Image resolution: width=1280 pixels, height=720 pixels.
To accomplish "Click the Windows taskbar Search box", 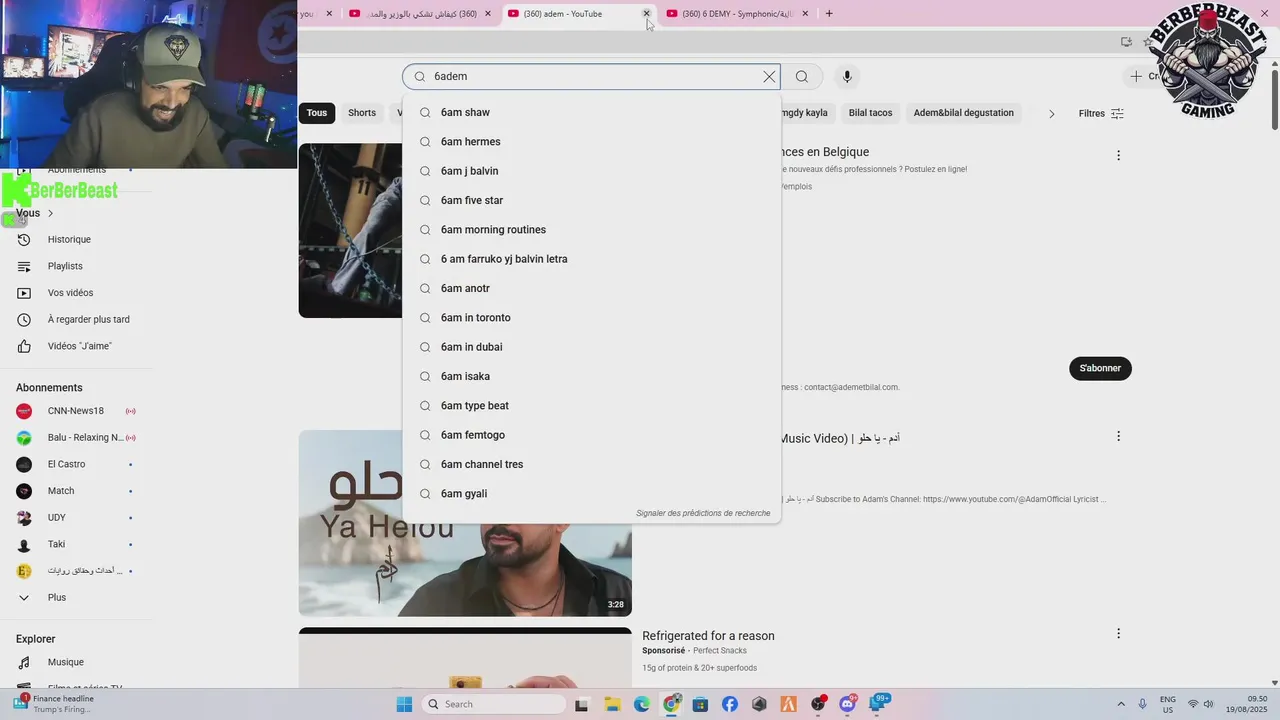I will (x=494, y=704).
